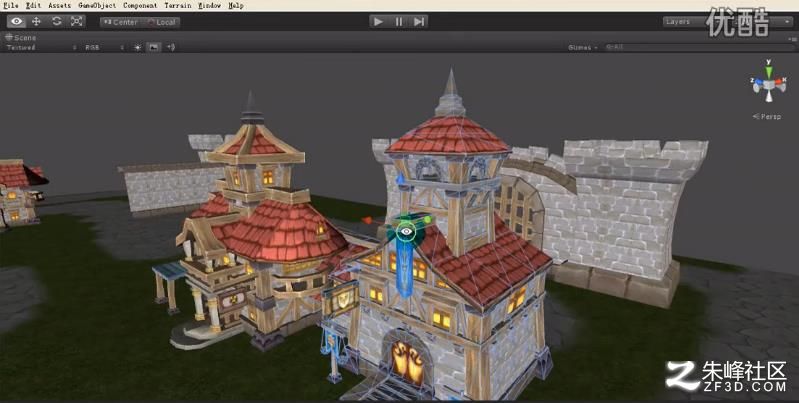Switch to the Scene tab
Image resolution: width=799 pixels, height=403 pixels.
pos(21,38)
